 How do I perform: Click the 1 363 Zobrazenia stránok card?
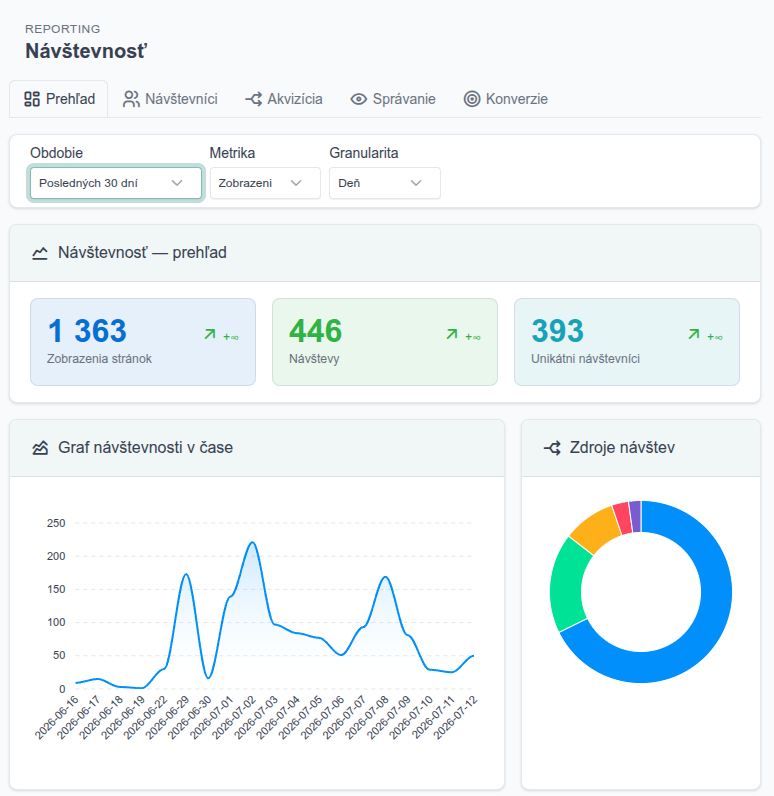click(143, 342)
